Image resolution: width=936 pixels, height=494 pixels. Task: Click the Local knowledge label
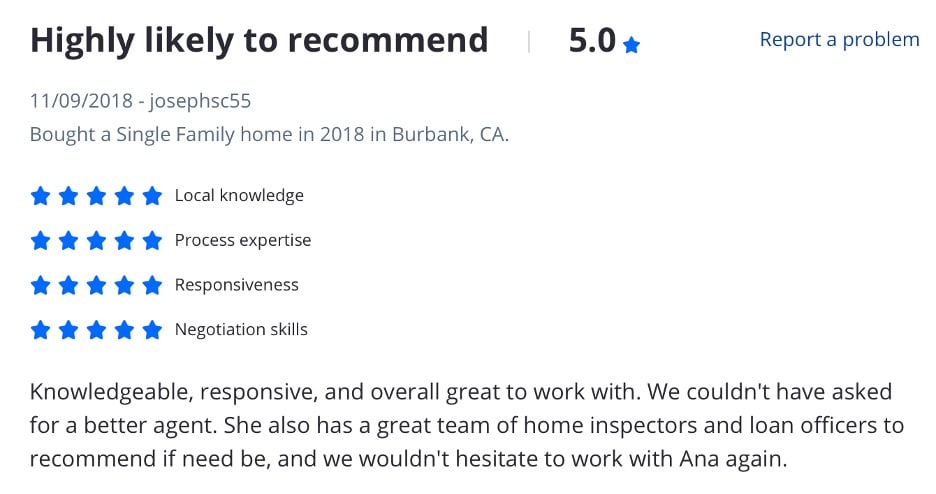click(239, 196)
